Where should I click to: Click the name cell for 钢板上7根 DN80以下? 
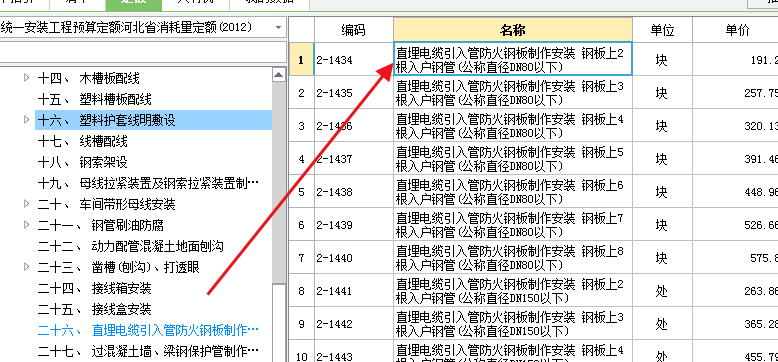[x=513, y=225]
